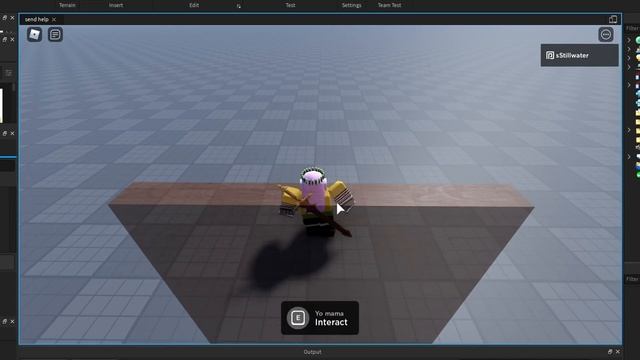The width and height of the screenshot is (640, 360).
Task: Click the "Yo mama" prompt object text
Action: 329,313
